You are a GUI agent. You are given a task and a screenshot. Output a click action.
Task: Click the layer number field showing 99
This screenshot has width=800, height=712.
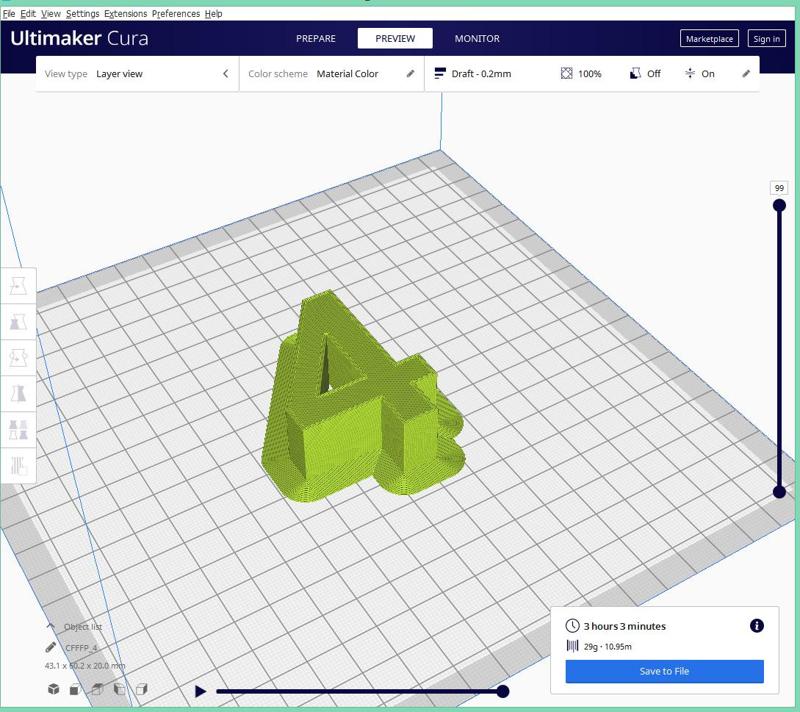coord(779,188)
